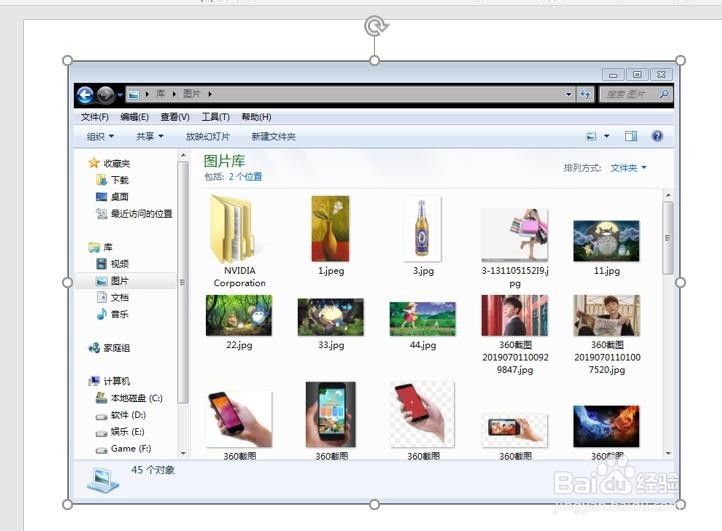Select 下载 in navigation pane
722x531 pixels.
pos(112,180)
